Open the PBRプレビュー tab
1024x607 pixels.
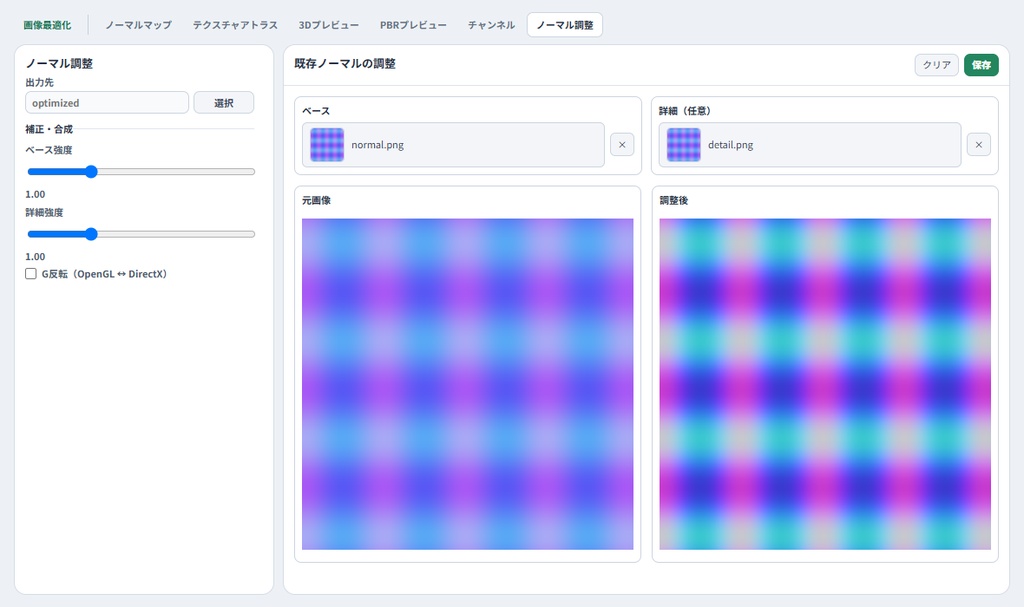tap(413, 25)
